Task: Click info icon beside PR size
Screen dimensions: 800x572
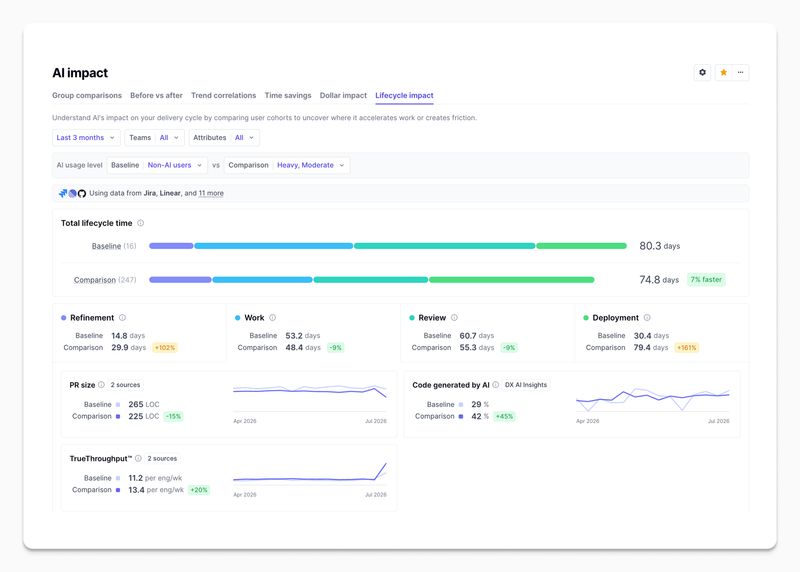Action: tap(101, 385)
